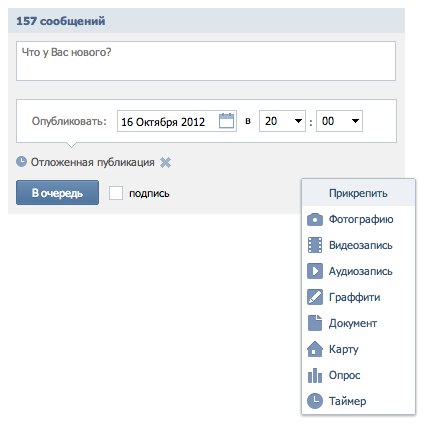Select Карту menu entry text
Screen dimensions: 423x428
[344, 349]
